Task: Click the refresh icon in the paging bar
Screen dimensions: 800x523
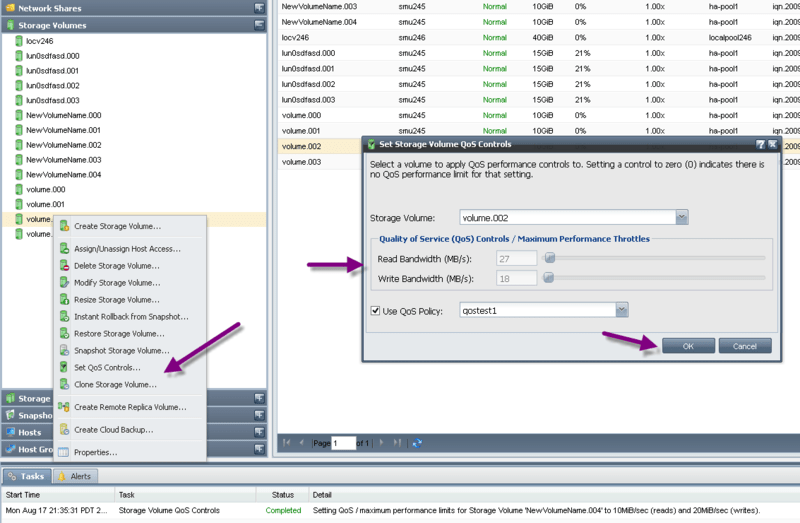Action: (x=417, y=442)
